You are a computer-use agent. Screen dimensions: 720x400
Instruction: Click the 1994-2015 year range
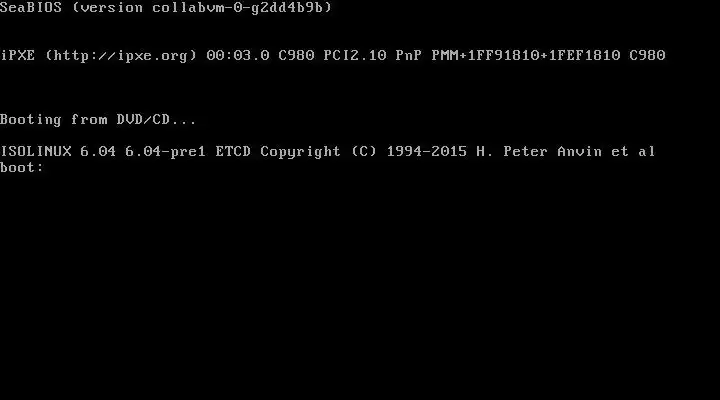click(427, 151)
